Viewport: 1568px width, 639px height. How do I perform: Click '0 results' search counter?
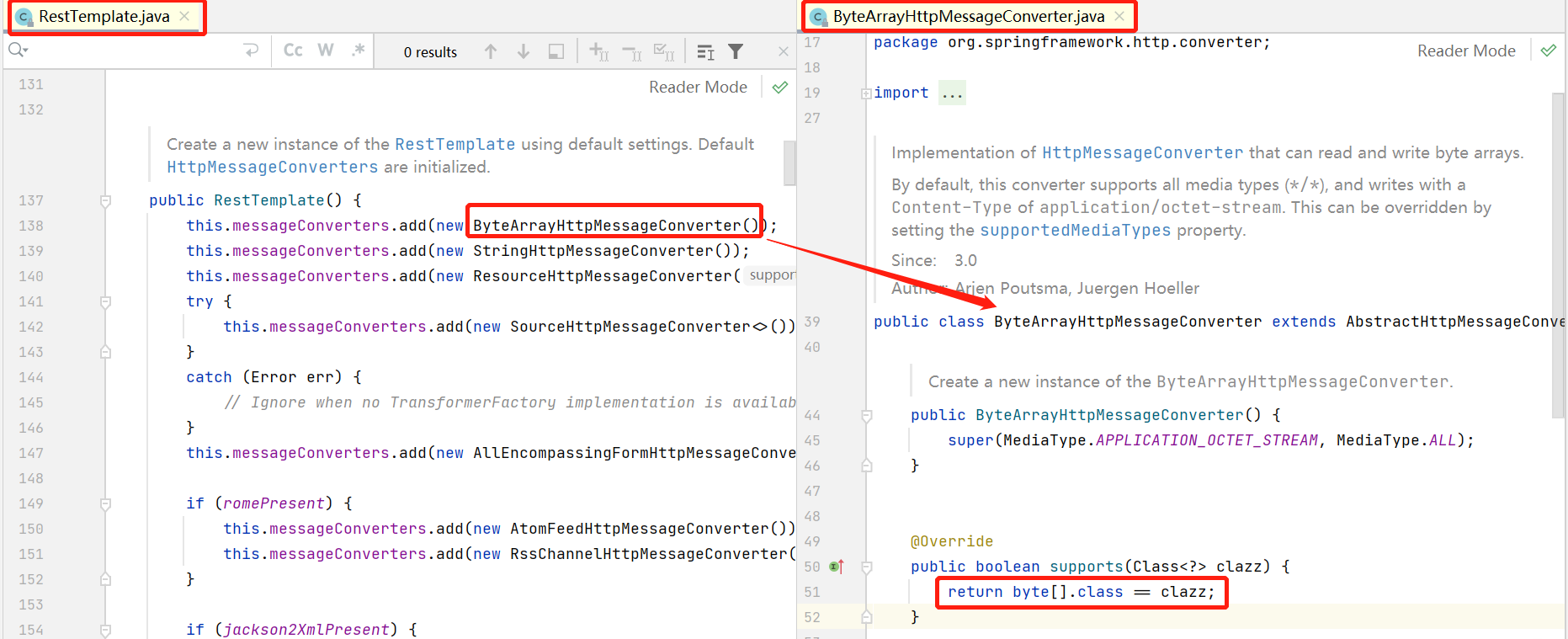430,52
